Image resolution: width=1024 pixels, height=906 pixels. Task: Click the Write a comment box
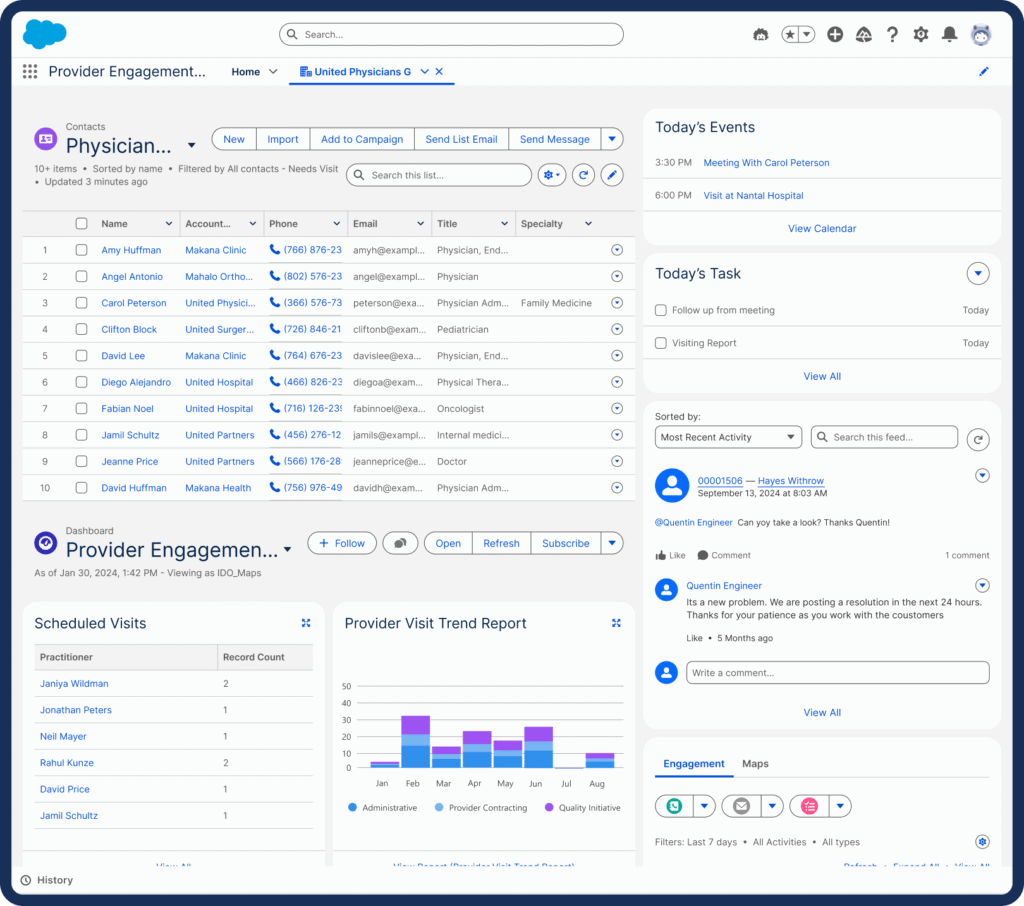click(837, 673)
